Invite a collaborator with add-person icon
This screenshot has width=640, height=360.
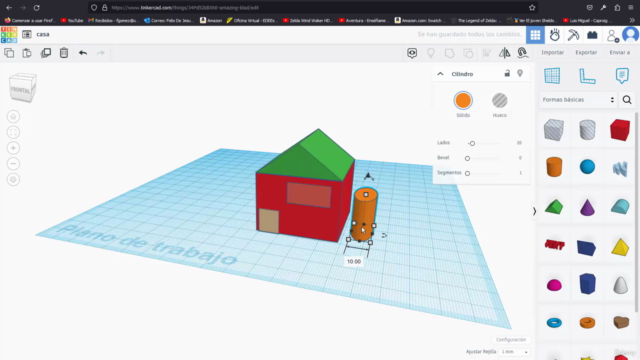612,36
